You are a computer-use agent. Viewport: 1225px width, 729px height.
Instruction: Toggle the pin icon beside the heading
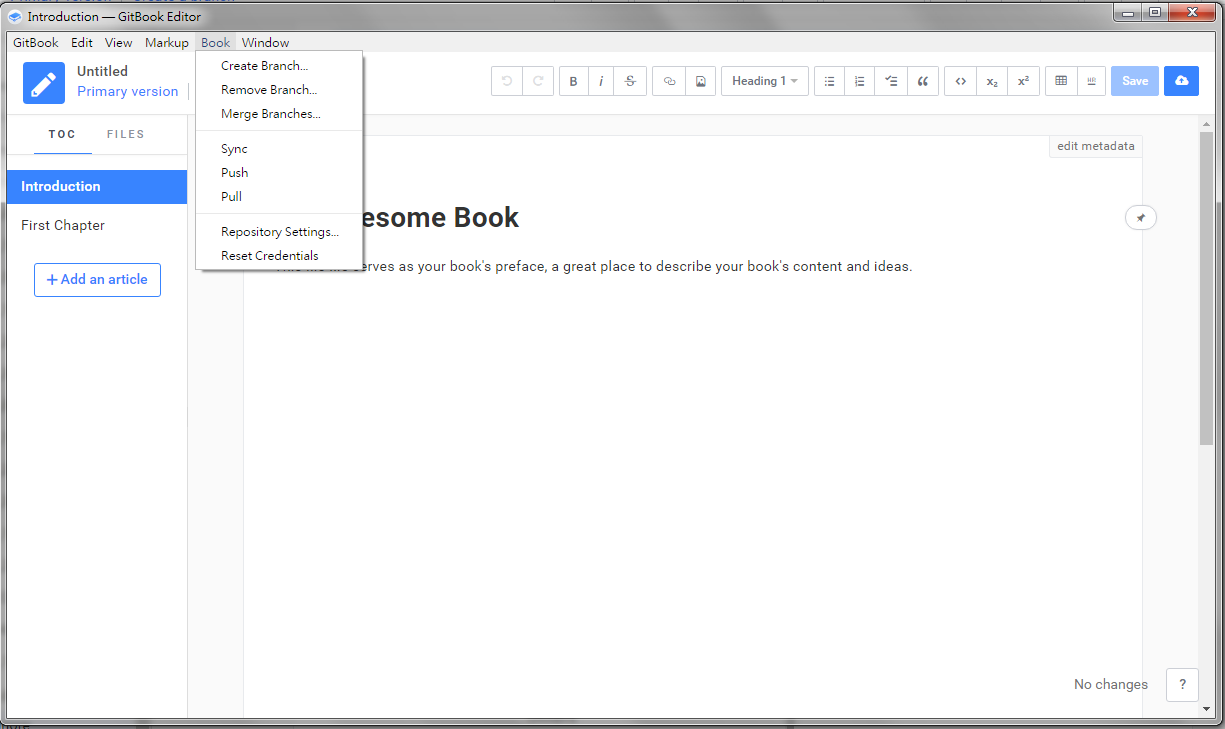(1140, 218)
